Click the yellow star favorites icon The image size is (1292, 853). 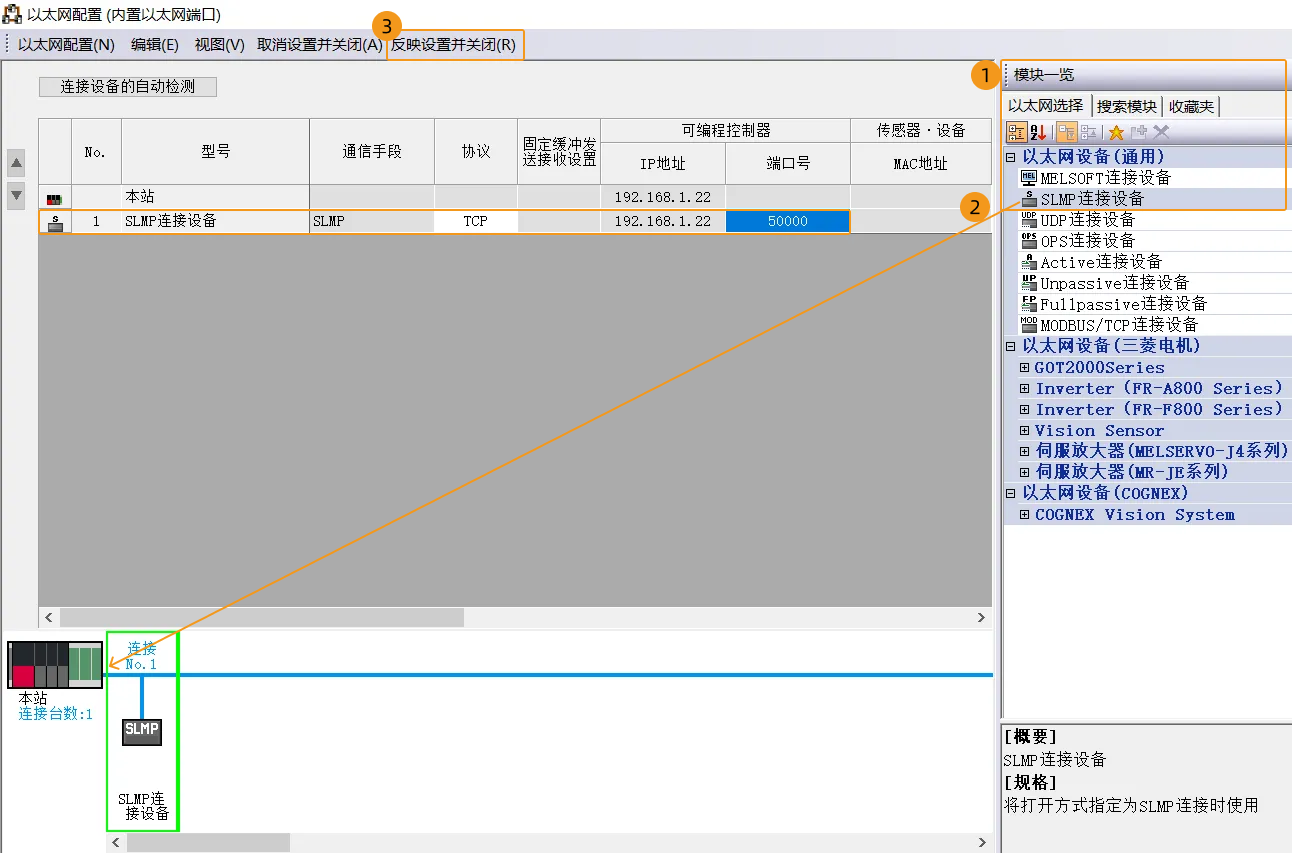[x=1116, y=132]
